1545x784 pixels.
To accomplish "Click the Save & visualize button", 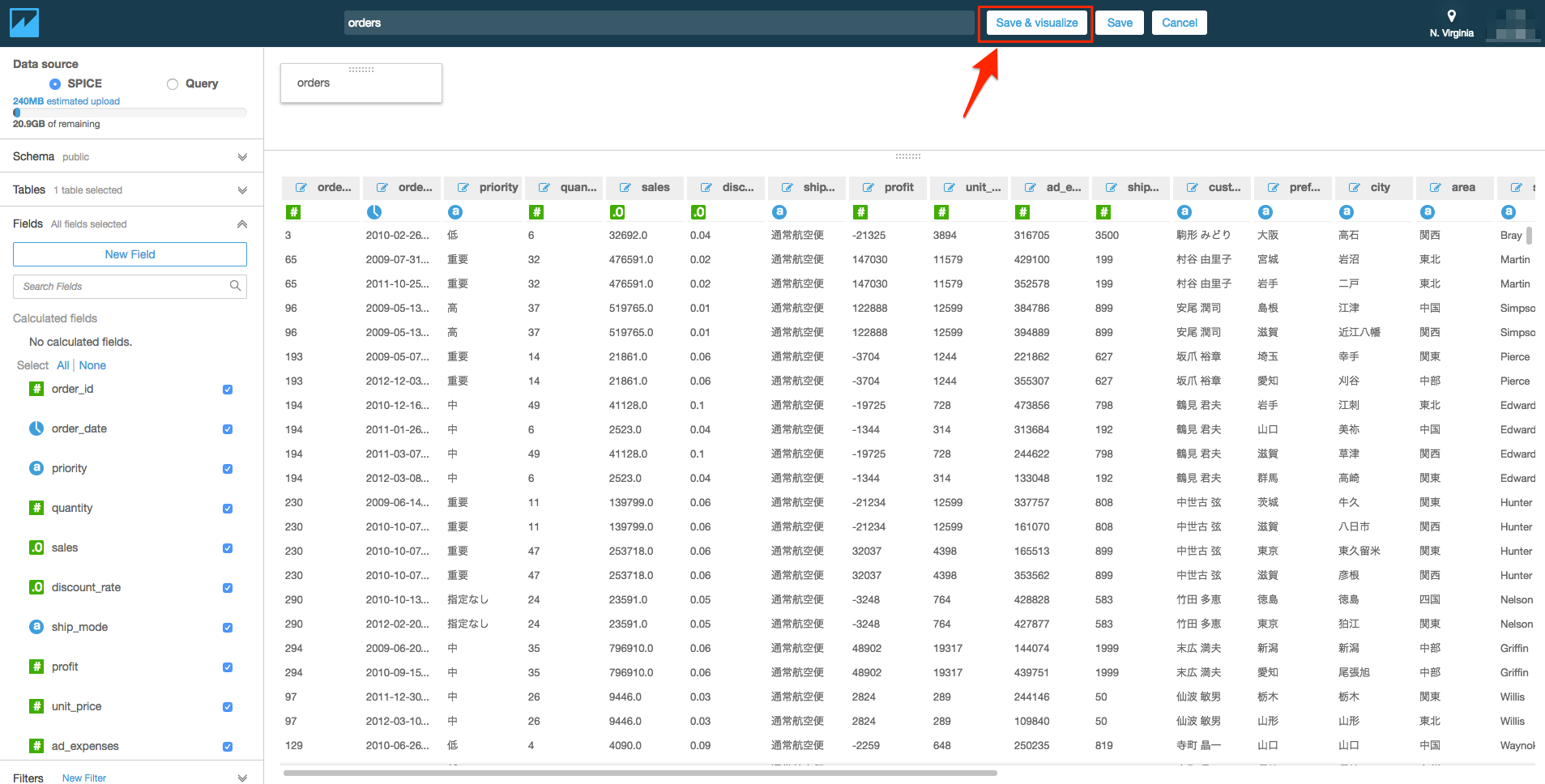I will pos(1035,23).
